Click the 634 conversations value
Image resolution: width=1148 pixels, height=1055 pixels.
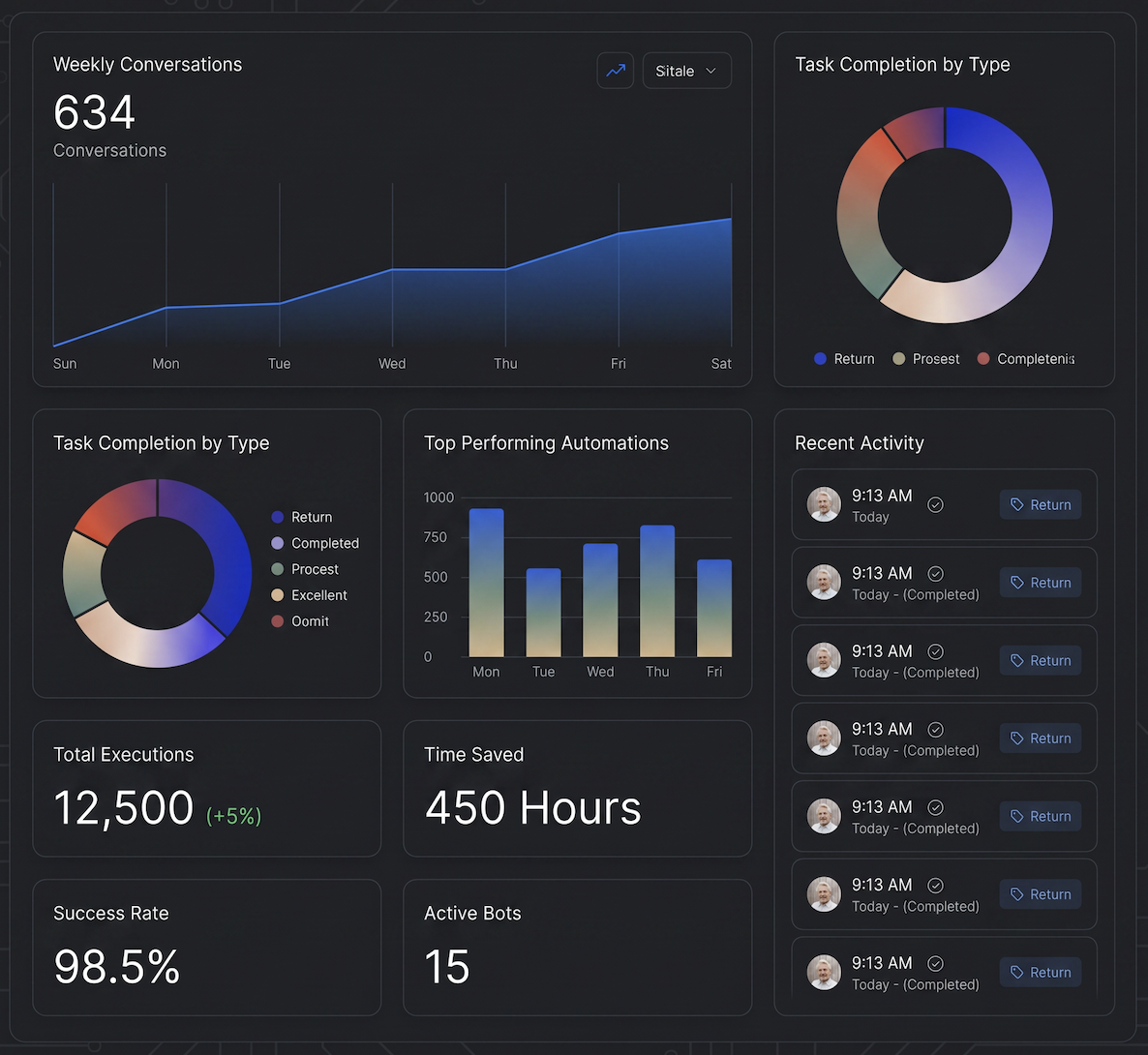(x=95, y=112)
